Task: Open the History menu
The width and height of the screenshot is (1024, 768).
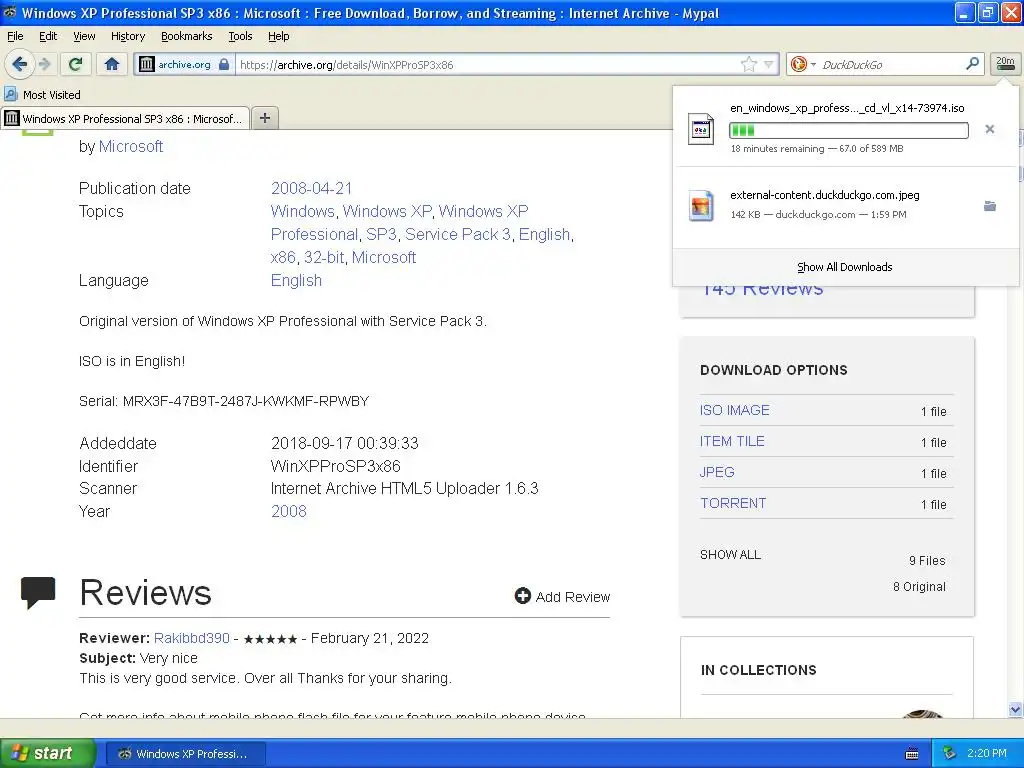Action: (x=128, y=36)
